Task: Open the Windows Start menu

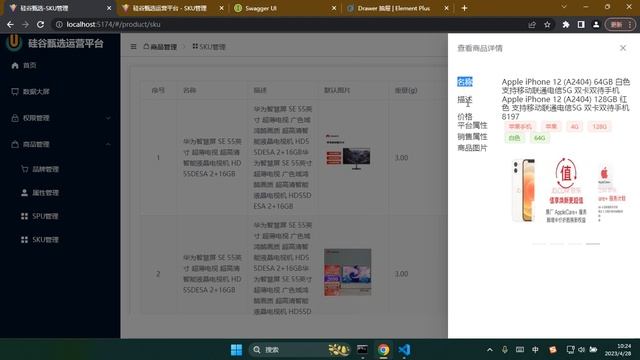Action: click(x=236, y=350)
